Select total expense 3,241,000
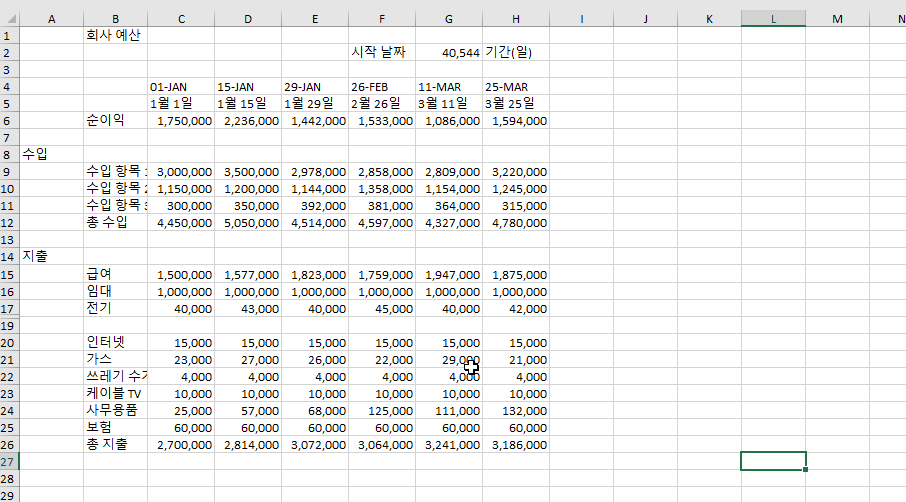Image resolution: width=906 pixels, height=502 pixels. (448, 445)
